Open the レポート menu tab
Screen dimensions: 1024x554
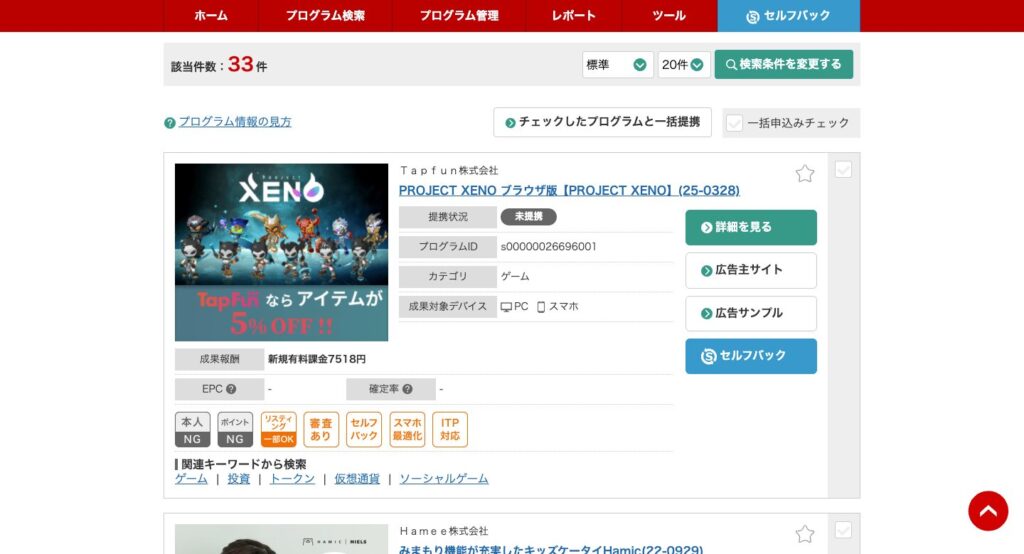point(573,16)
